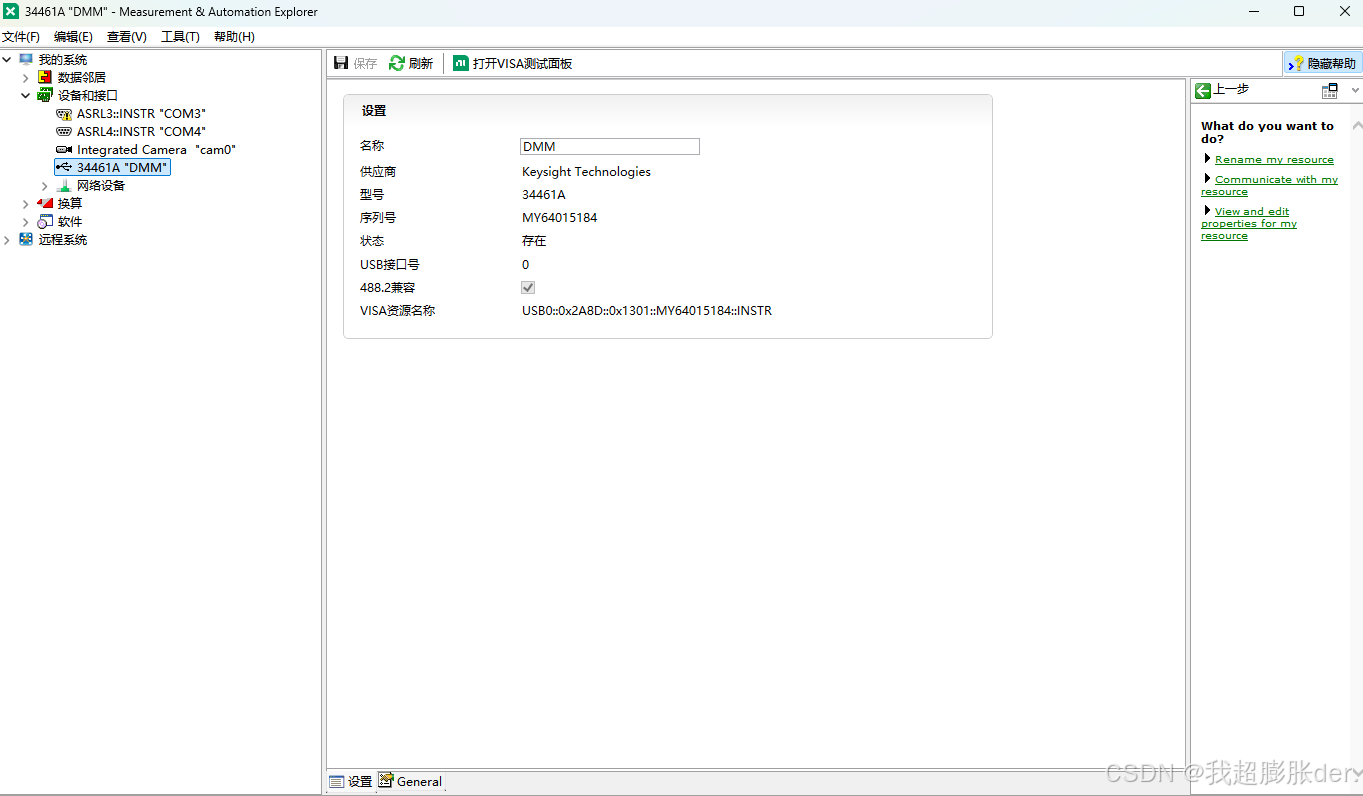Switch to the Settings (设置) bottom tab
Screen dimensions: 1363x796
tap(351, 782)
